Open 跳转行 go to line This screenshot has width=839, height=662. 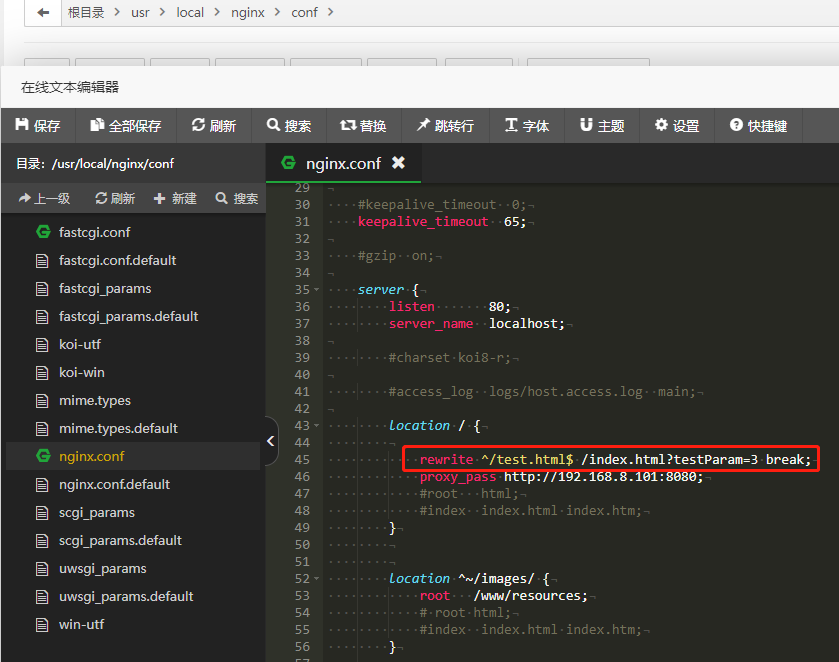[x=445, y=126]
